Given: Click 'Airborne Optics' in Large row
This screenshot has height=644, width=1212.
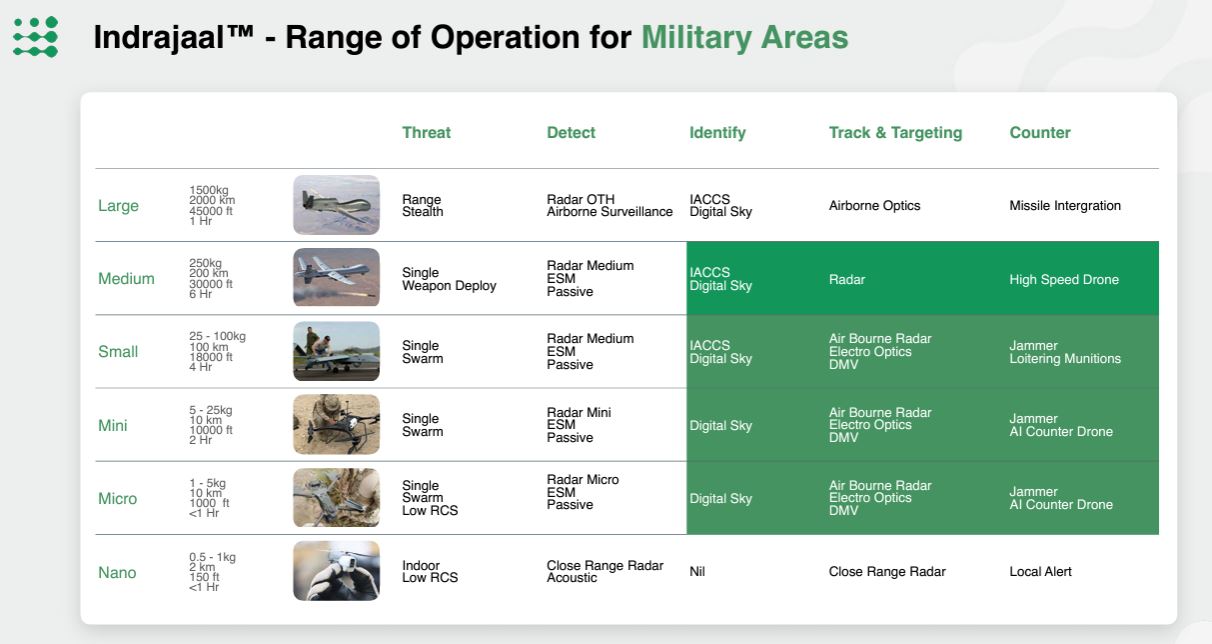Looking at the screenshot, I should point(875,206).
